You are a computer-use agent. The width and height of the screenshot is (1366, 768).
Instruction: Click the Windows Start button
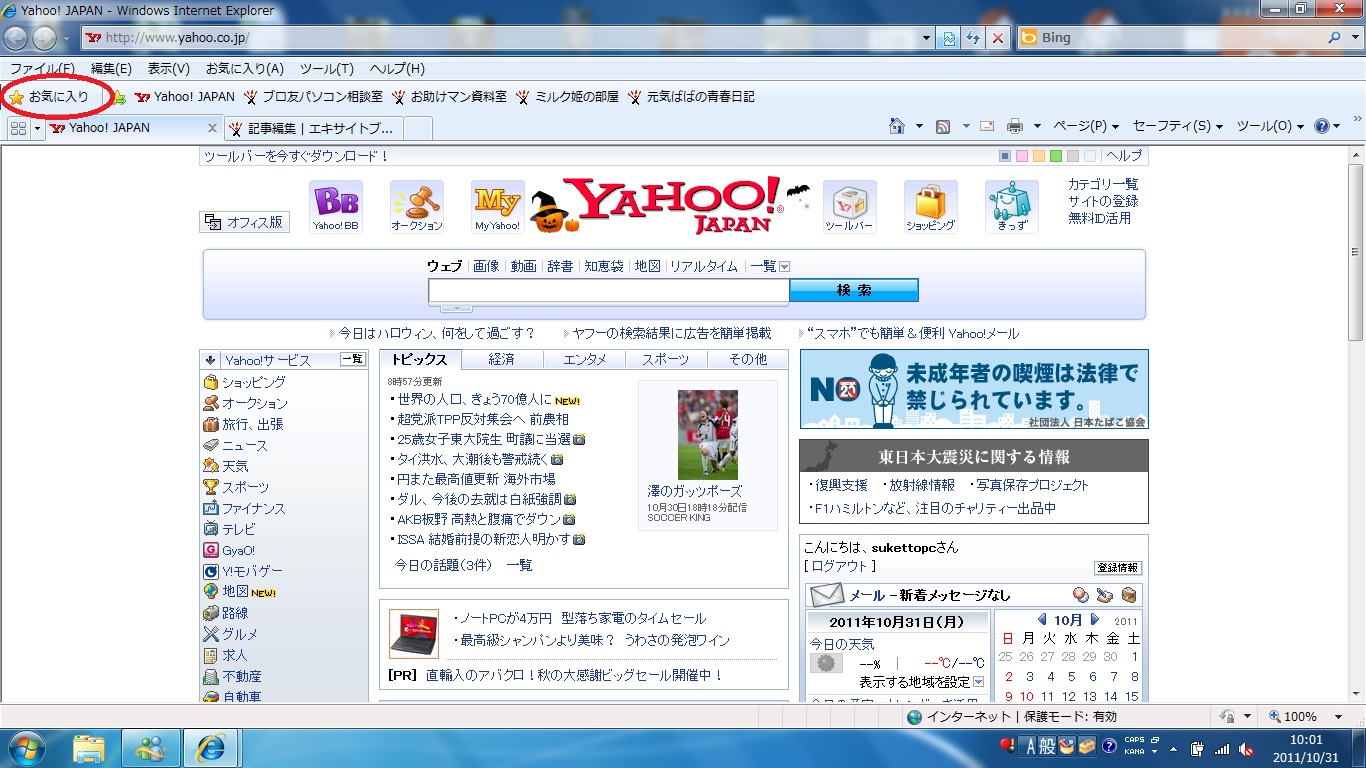tap(25, 747)
